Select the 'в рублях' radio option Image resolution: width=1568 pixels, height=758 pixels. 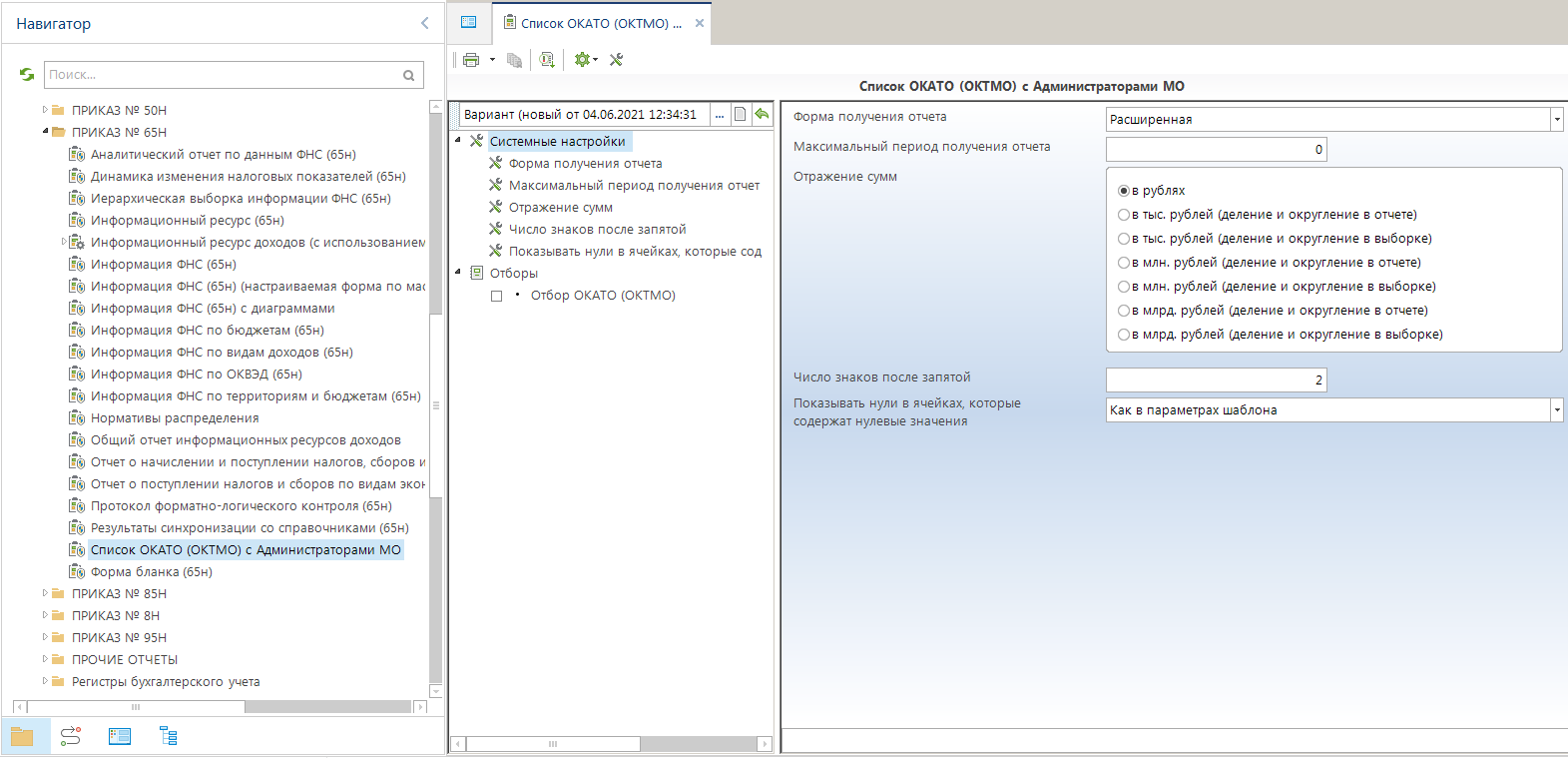pyautogui.click(x=1124, y=191)
